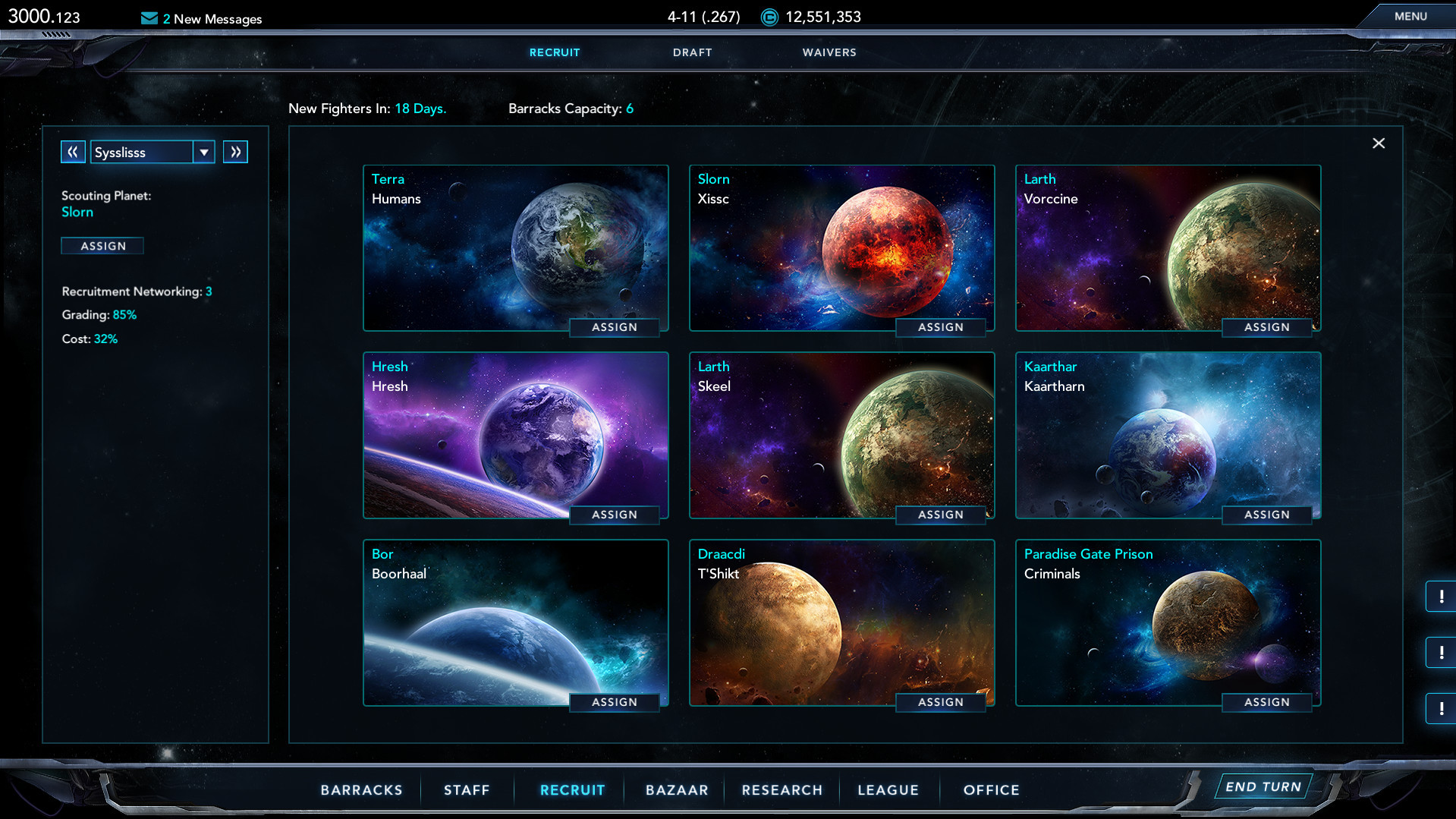Close the planet selection panel
The image size is (1456, 819).
[1379, 143]
